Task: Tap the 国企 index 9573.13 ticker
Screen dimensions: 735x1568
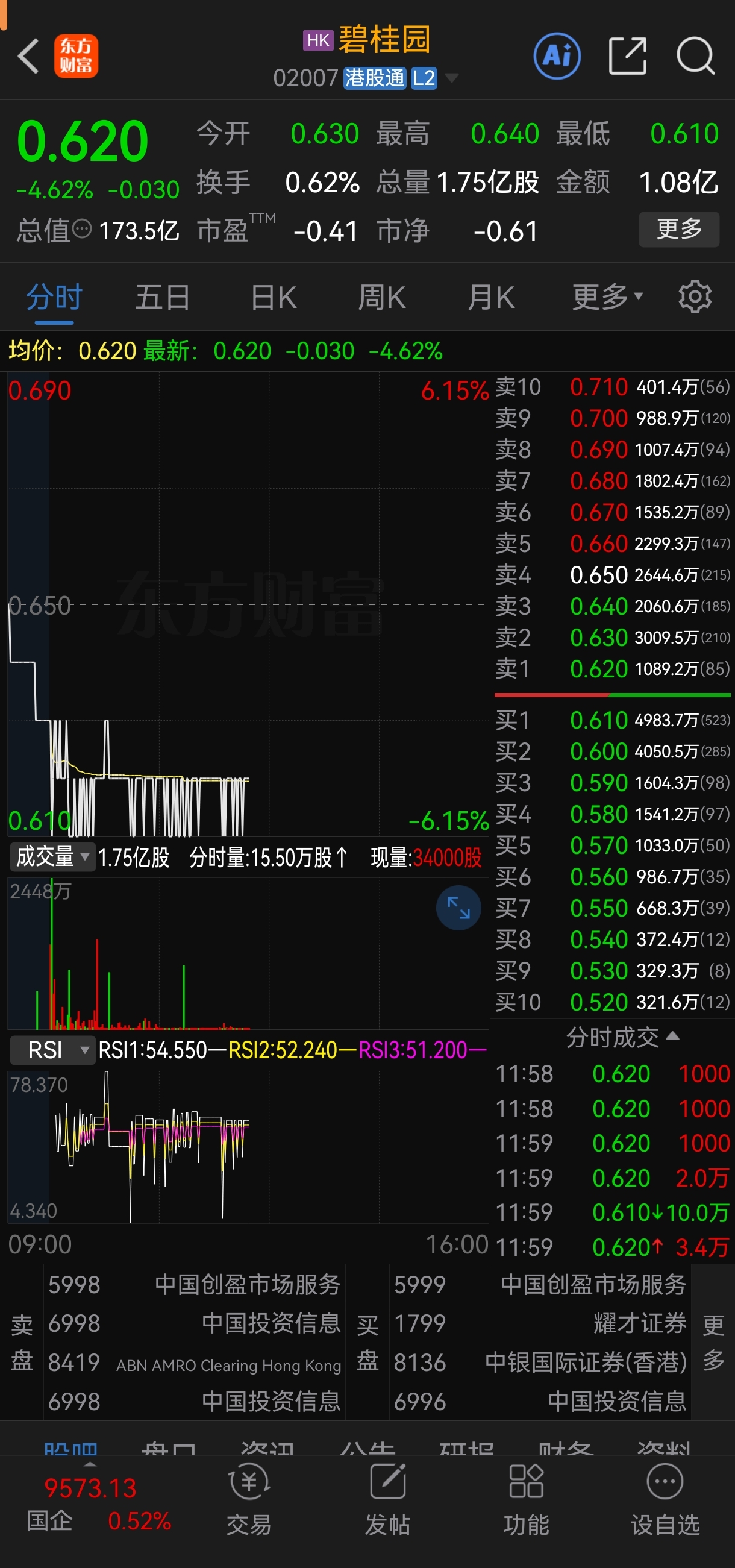Action: pyautogui.click(x=99, y=1505)
